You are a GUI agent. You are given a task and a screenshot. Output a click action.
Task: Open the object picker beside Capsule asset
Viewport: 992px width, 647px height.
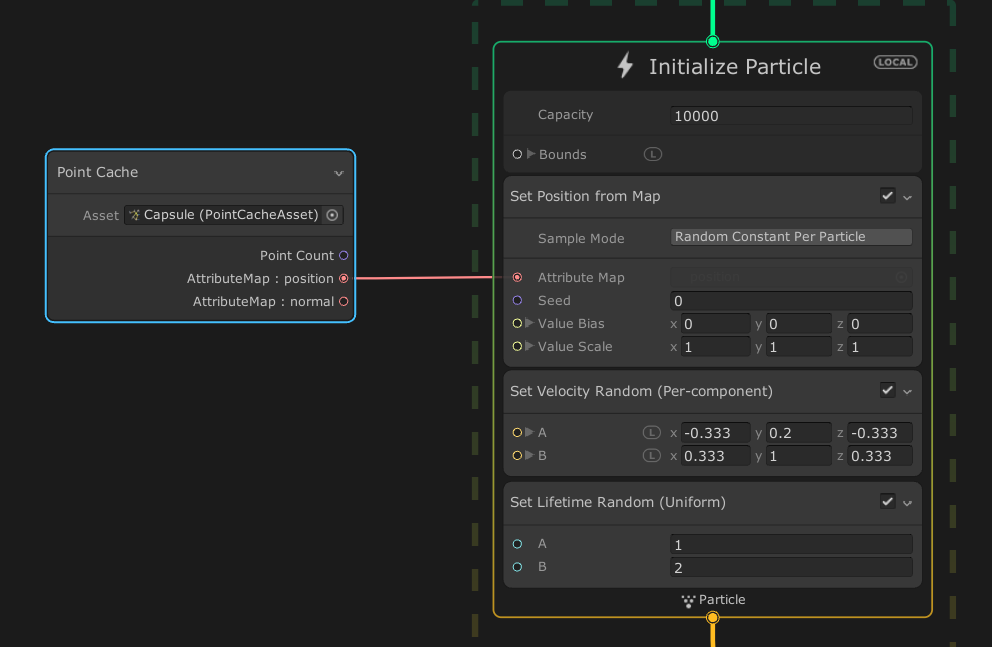tap(333, 215)
